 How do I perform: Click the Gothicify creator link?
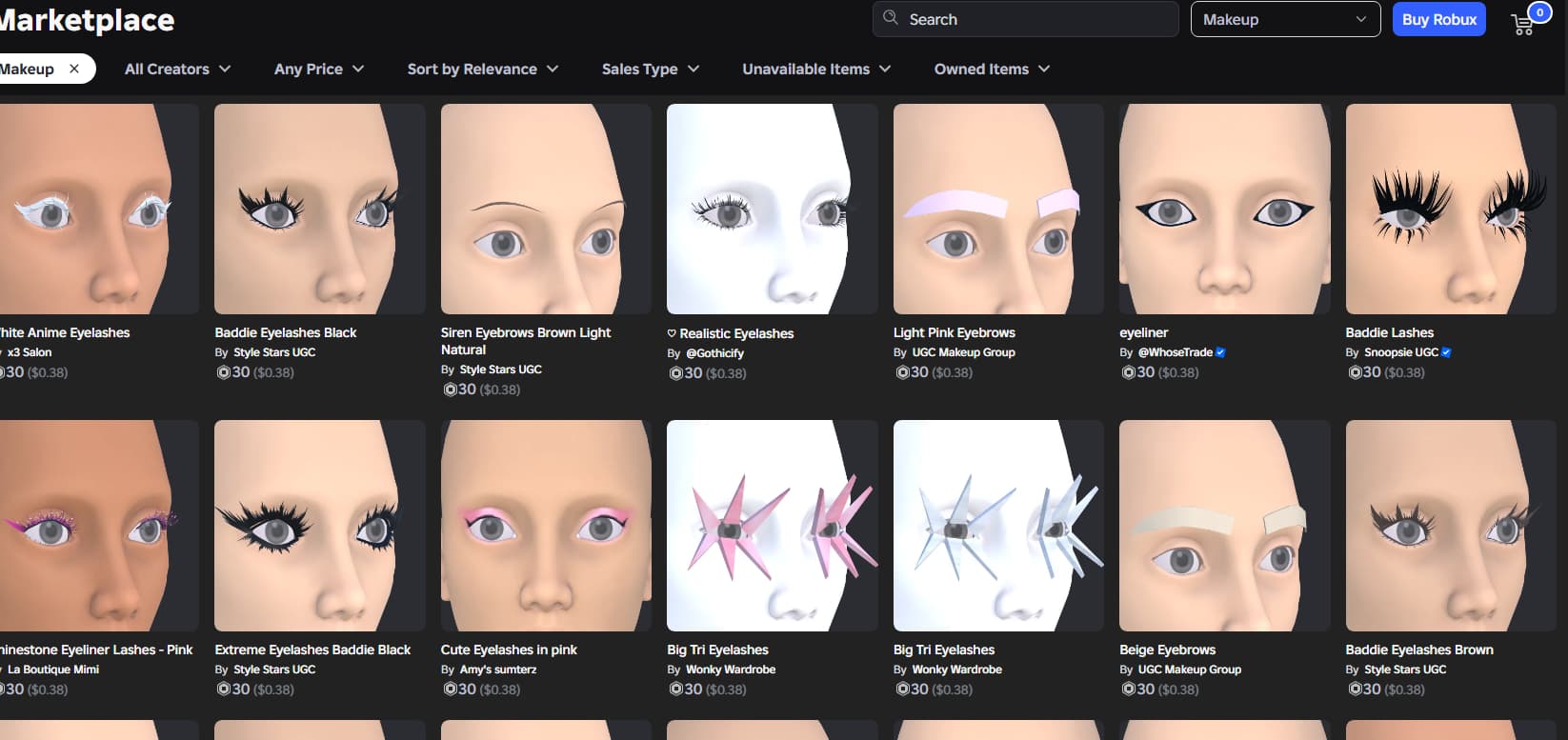[714, 353]
